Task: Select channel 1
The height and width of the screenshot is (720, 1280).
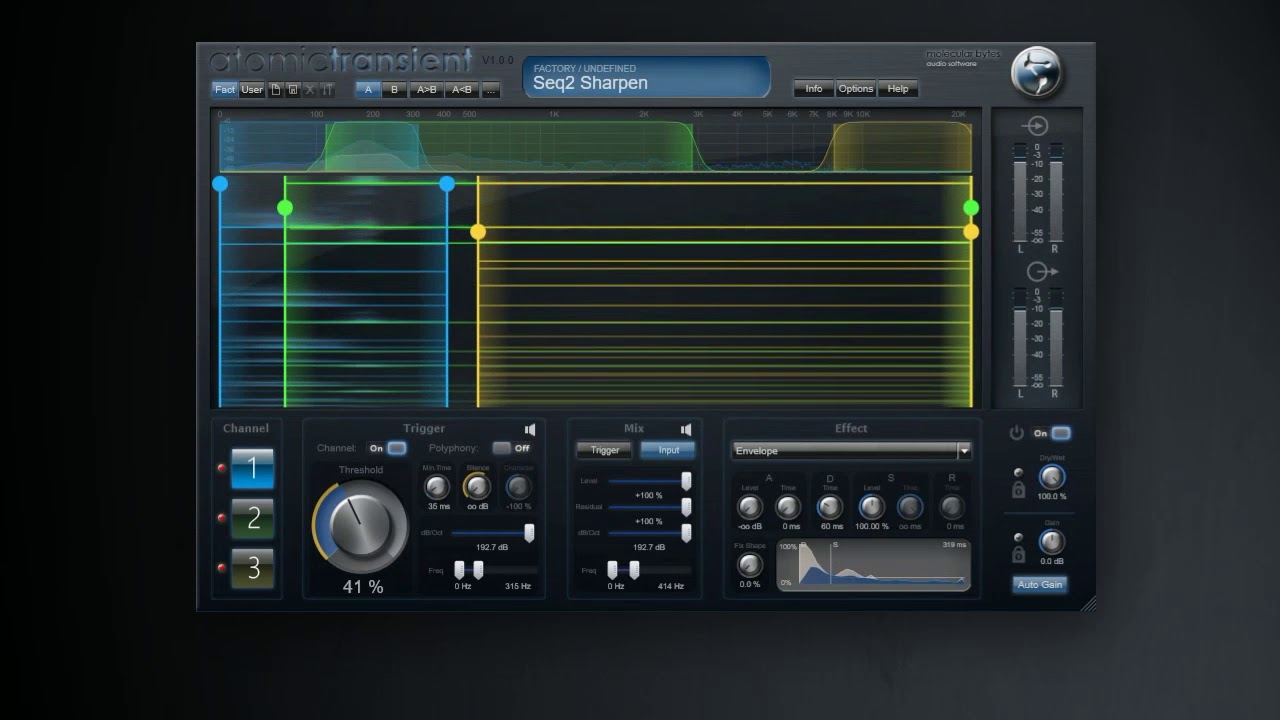Action: (x=253, y=468)
